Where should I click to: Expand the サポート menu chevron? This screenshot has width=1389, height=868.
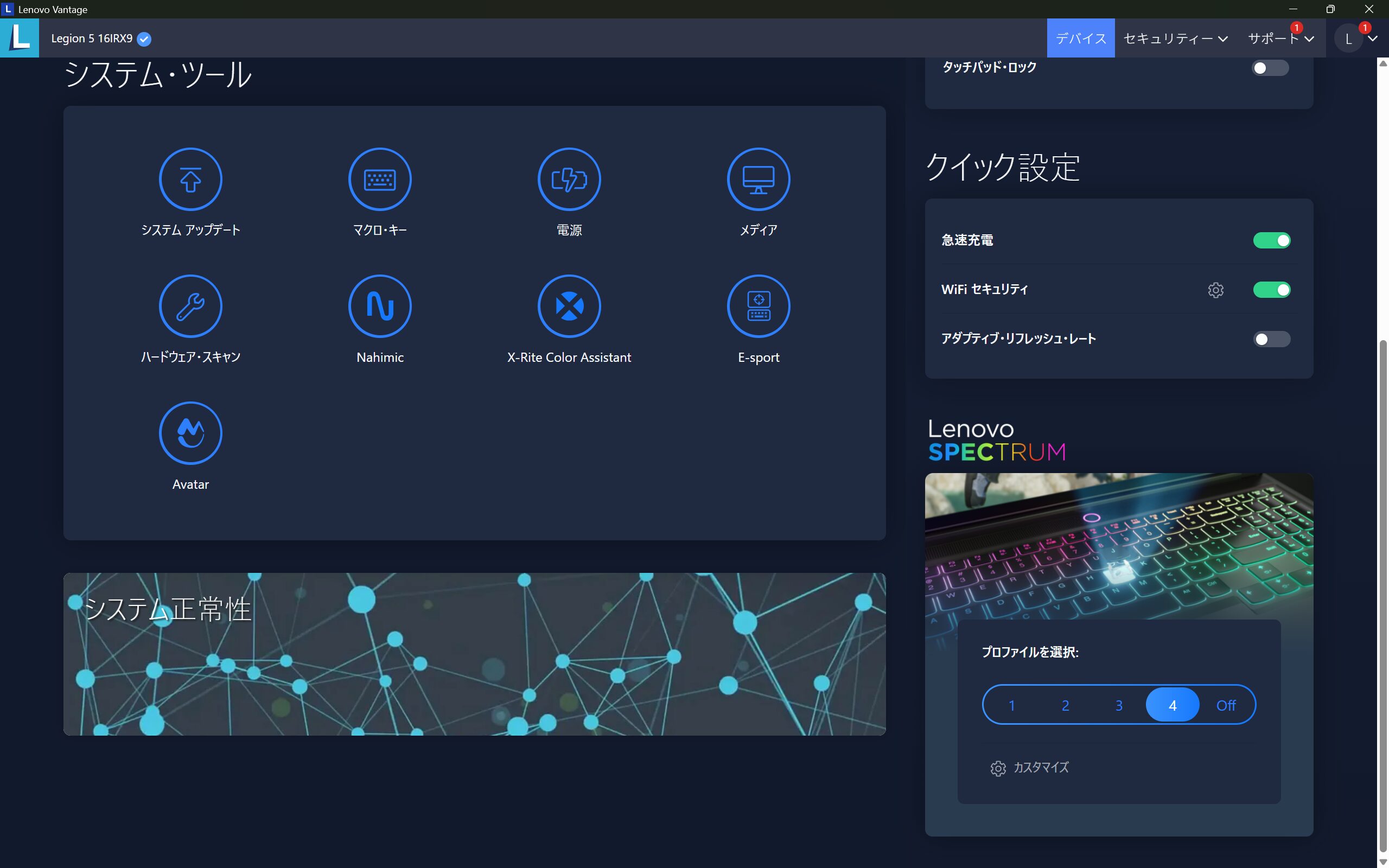[x=1309, y=39]
